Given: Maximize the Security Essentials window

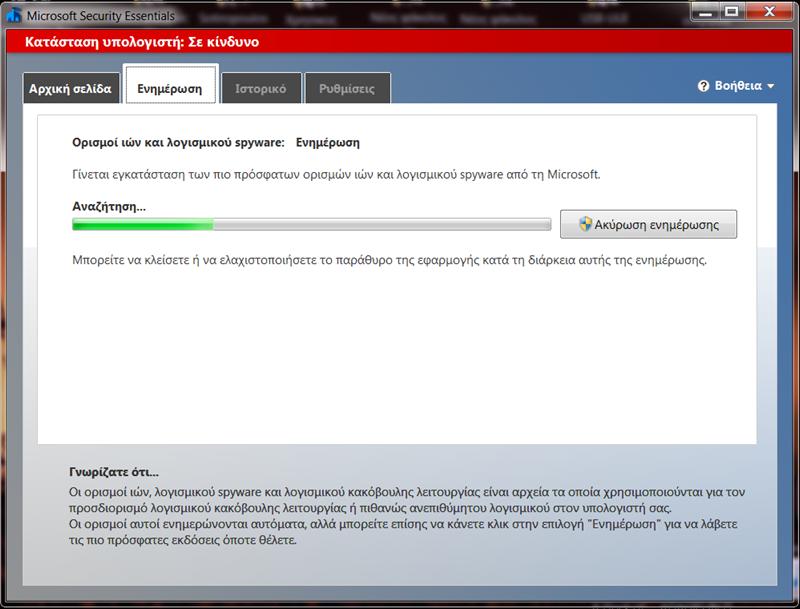Looking at the screenshot, I should click(732, 12).
